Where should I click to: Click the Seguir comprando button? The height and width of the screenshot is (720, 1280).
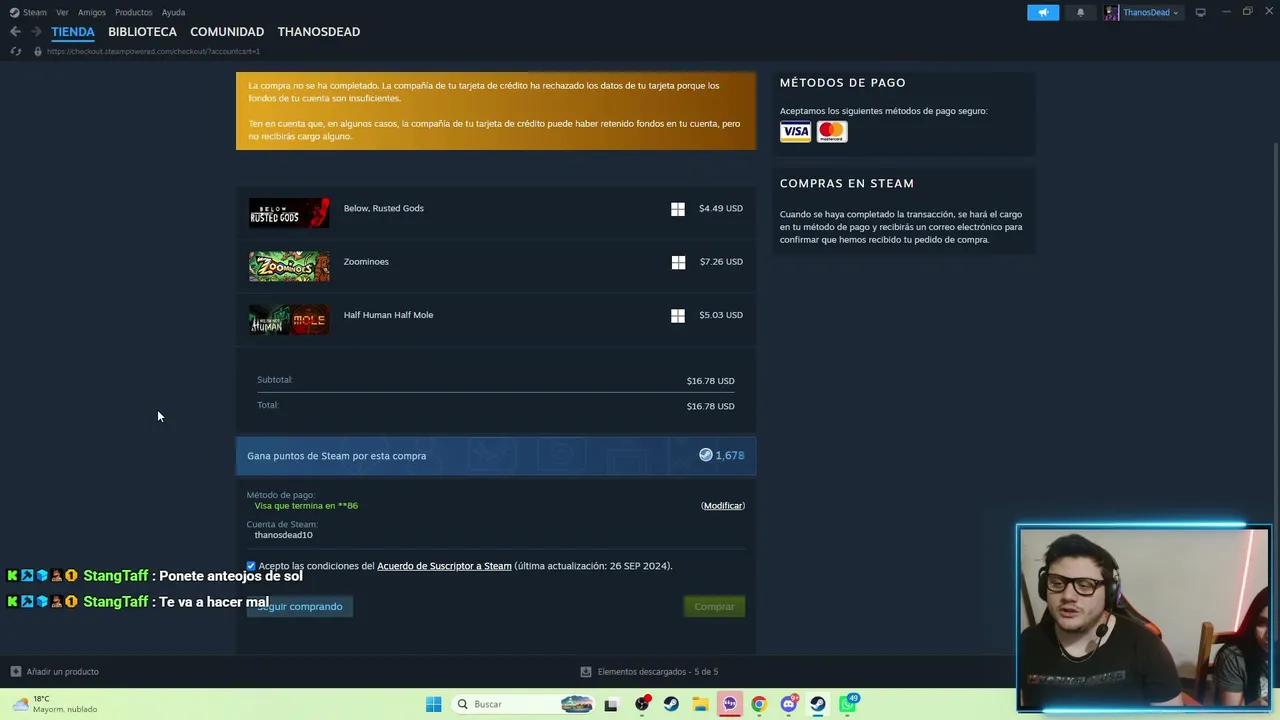point(300,606)
